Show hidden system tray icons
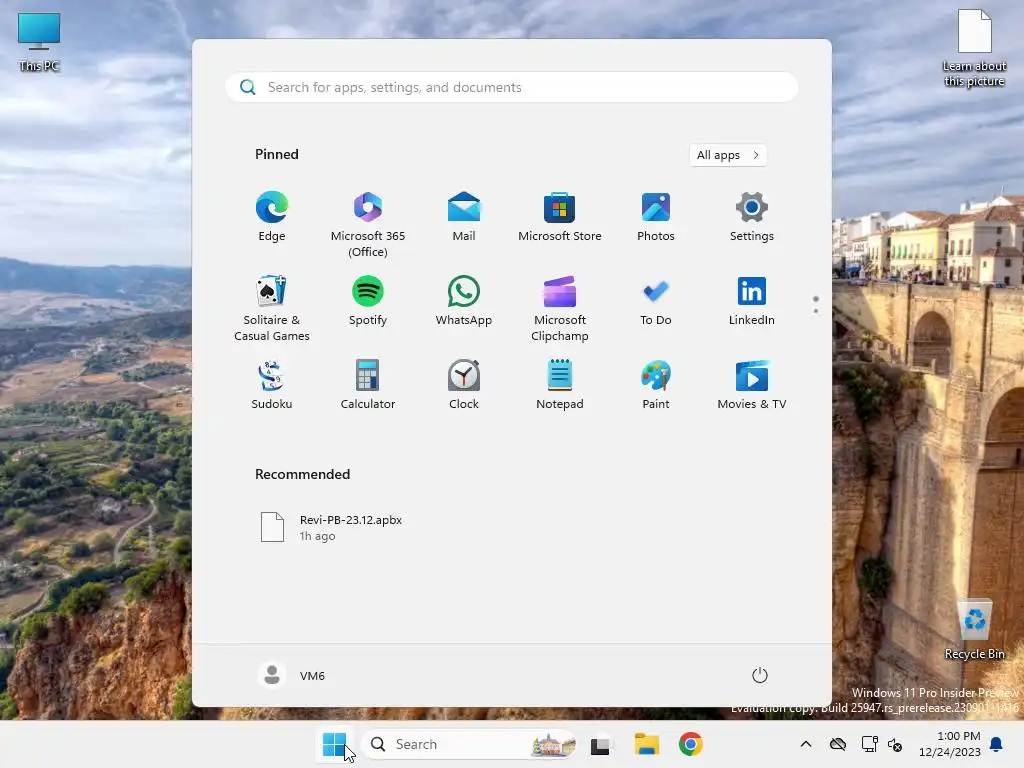Screen dimensions: 1024x768 [806, 744]
